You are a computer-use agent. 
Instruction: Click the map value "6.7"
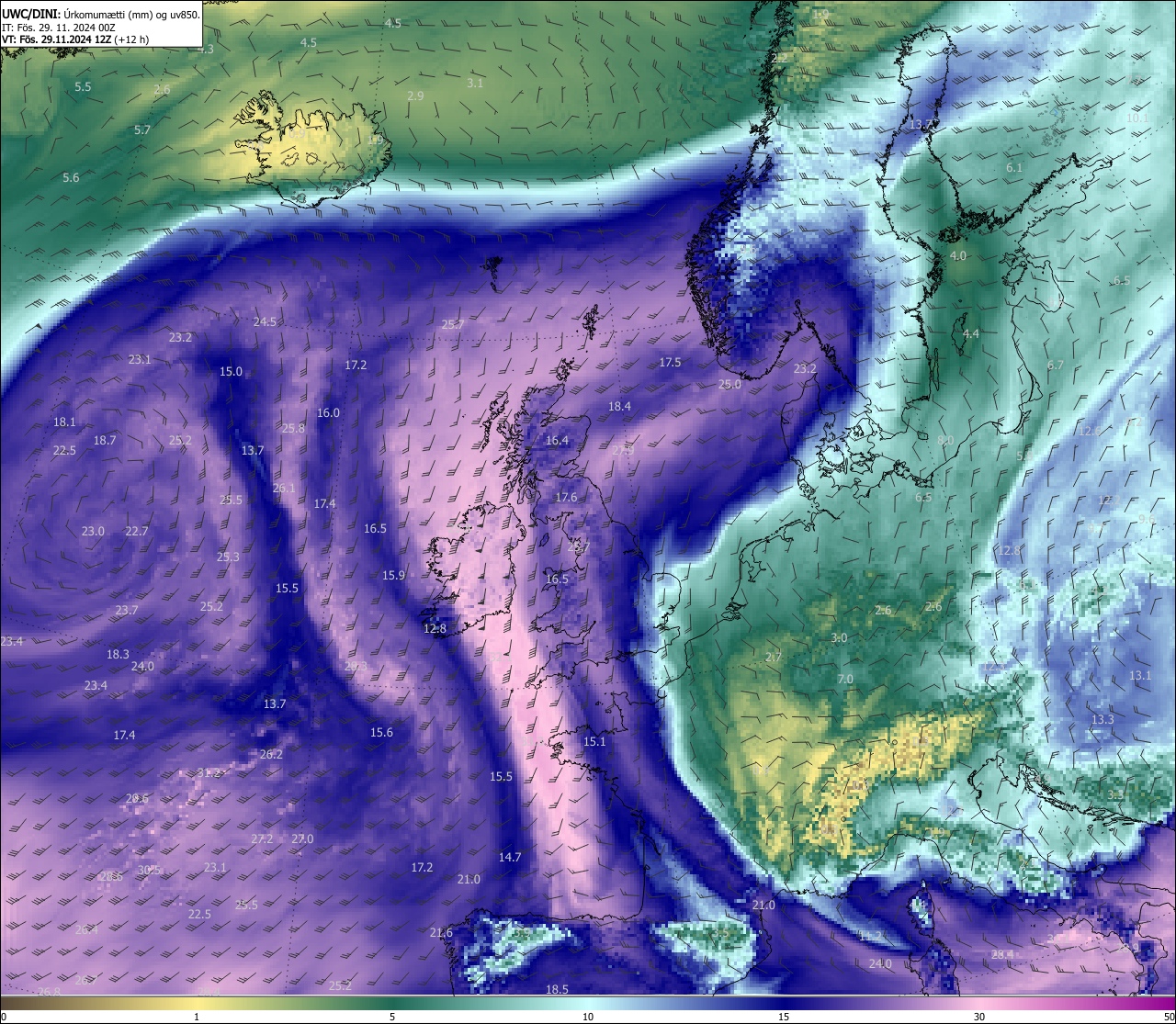(1056, 366)
